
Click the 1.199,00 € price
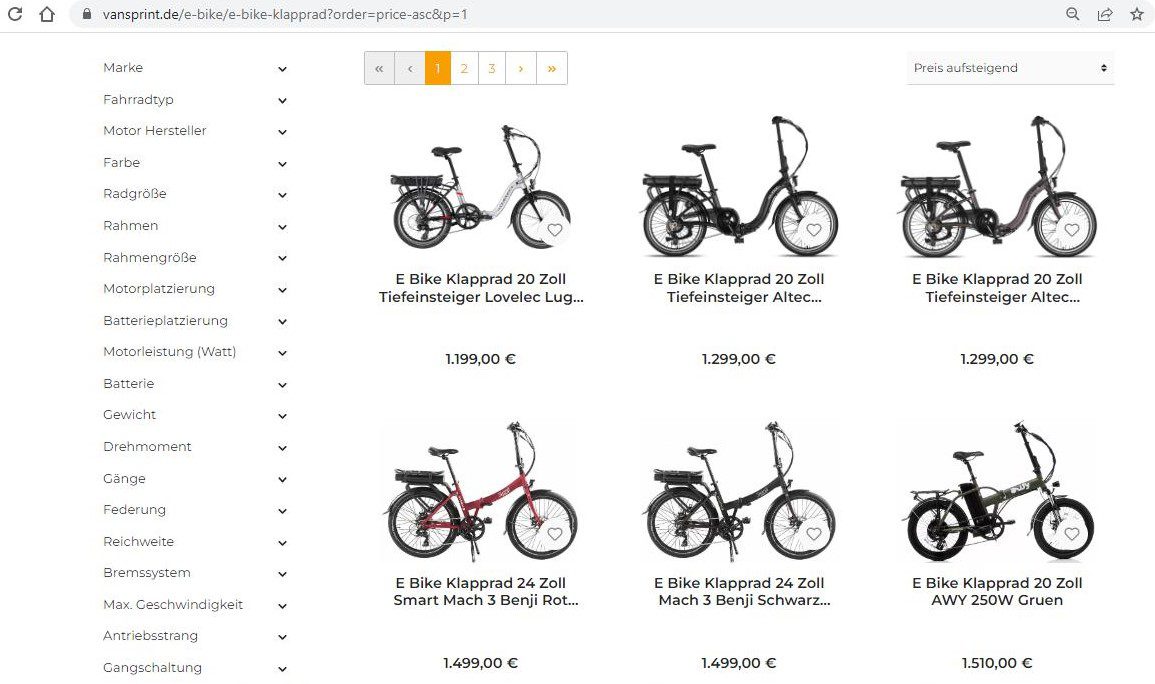point(480,359)
